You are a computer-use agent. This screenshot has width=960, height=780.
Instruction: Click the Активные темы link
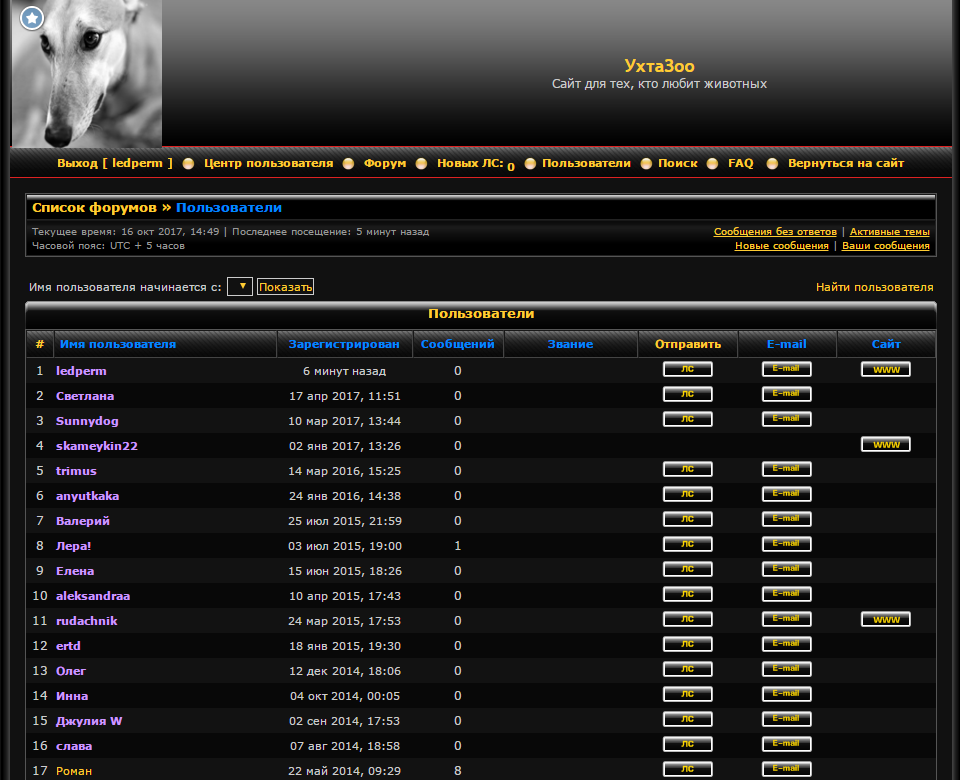click(x=889, y=232)
